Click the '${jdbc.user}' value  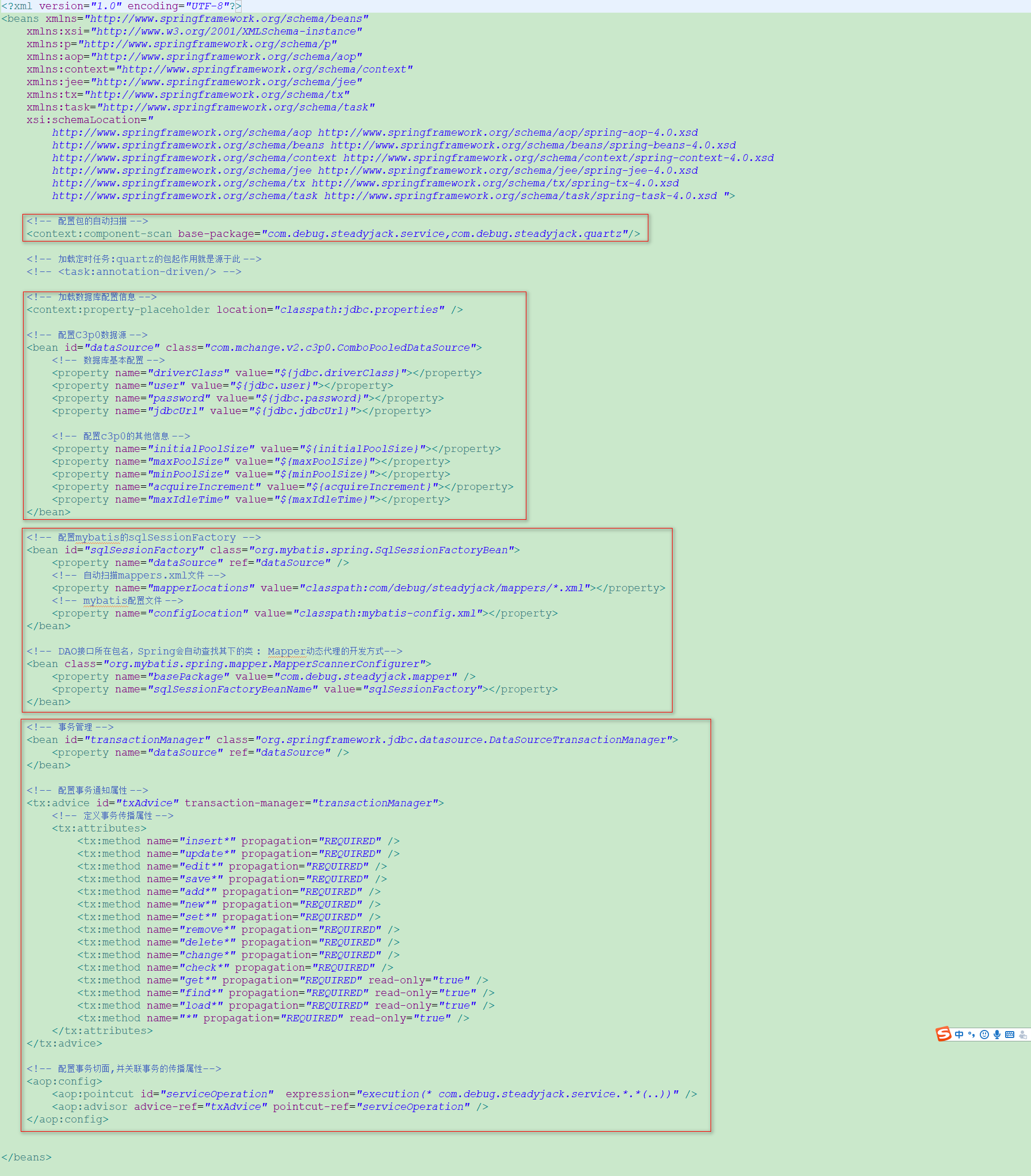click(274, 386)
